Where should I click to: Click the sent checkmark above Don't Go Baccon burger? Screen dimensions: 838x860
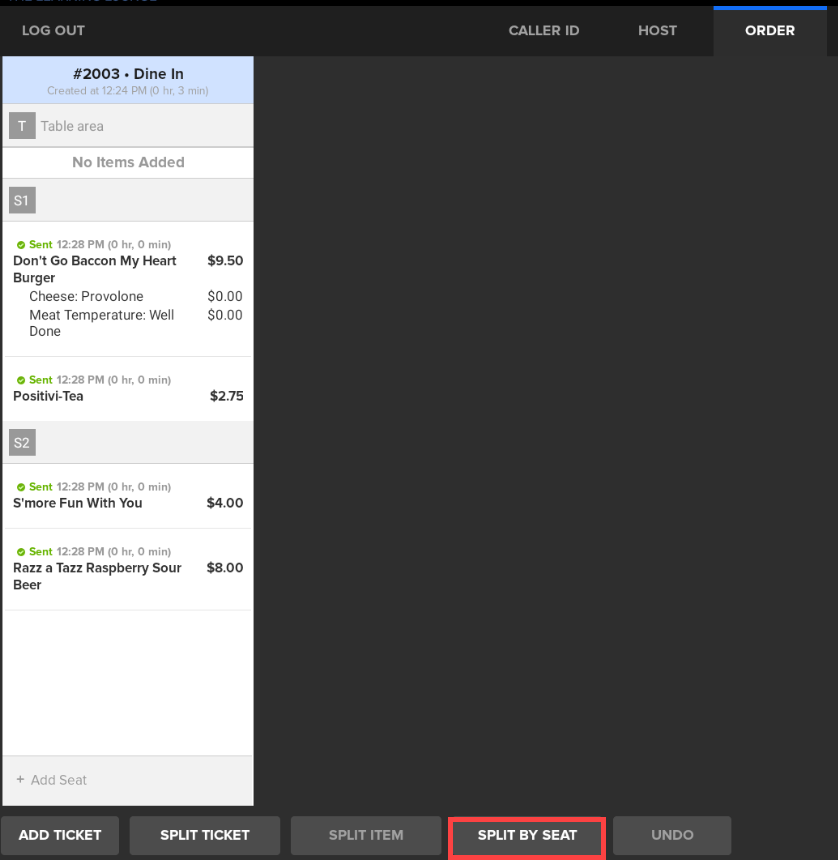click(x=21, y=245)
